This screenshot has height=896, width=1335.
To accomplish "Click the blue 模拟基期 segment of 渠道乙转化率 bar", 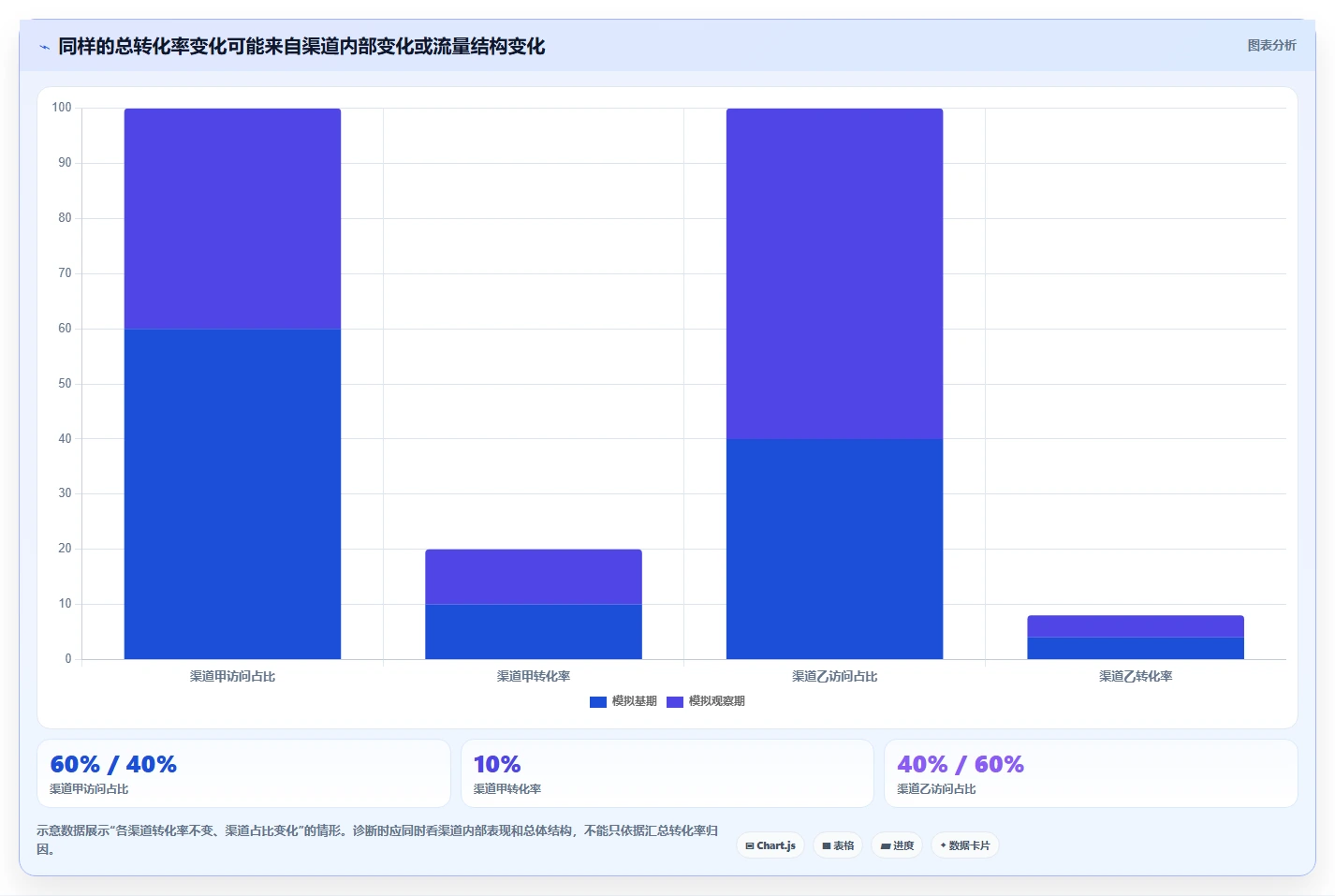I will (1136, 648).
